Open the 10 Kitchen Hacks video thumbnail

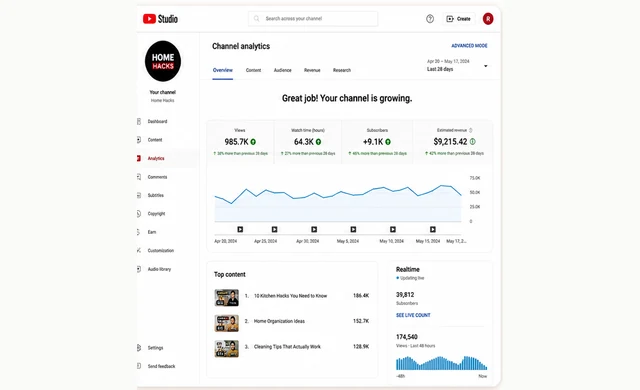[227, 297]
